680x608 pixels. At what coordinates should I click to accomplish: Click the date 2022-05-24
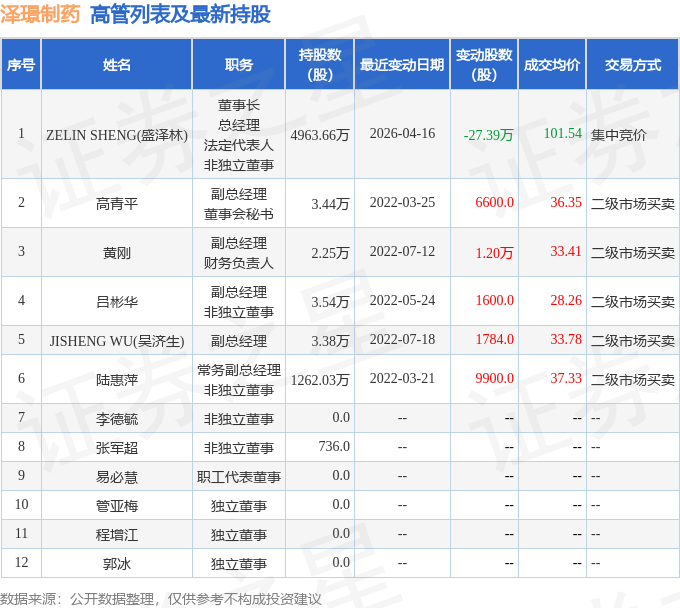click(x=402, y=301)
